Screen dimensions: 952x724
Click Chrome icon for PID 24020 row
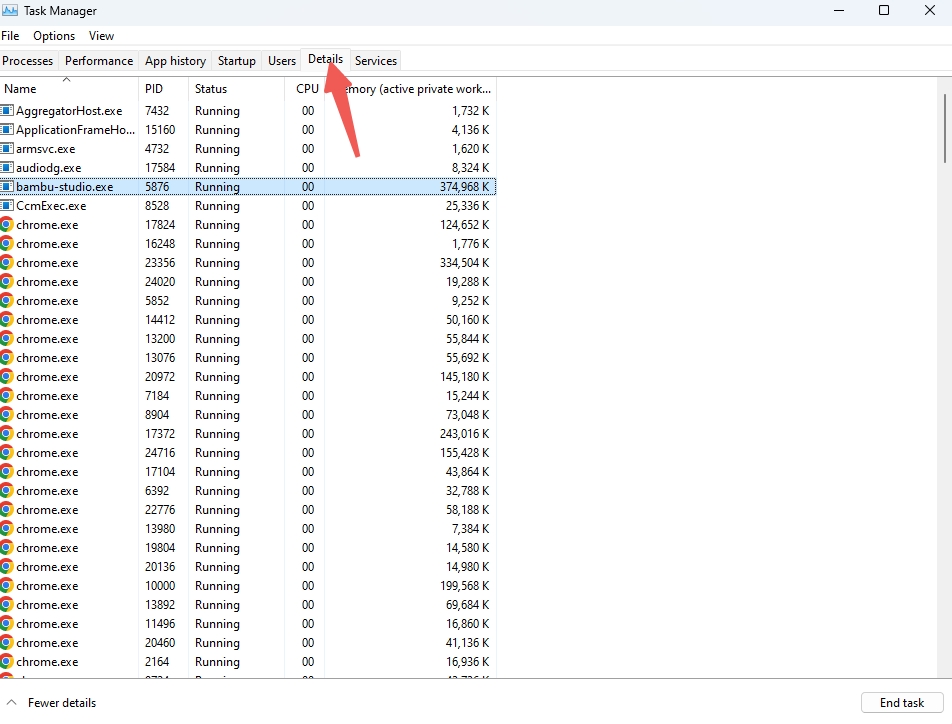point(7,282)
